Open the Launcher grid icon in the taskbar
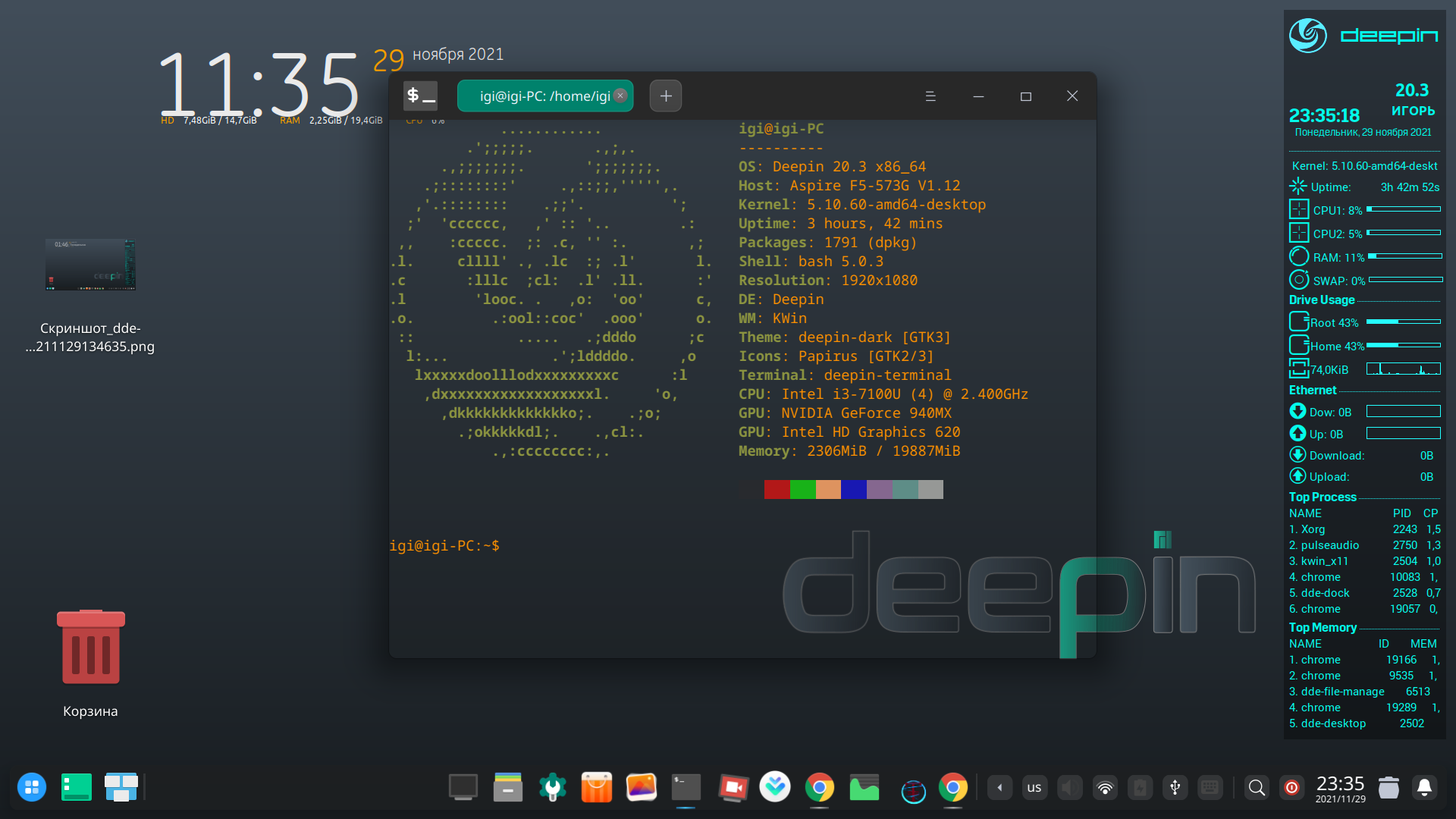This screenshot has width=1456, height=819. [x=32, y=787]
